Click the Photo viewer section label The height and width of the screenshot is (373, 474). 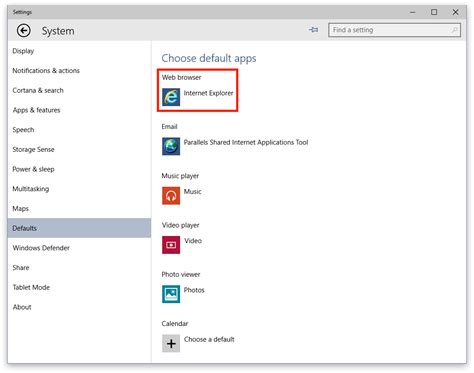[181, 275]
